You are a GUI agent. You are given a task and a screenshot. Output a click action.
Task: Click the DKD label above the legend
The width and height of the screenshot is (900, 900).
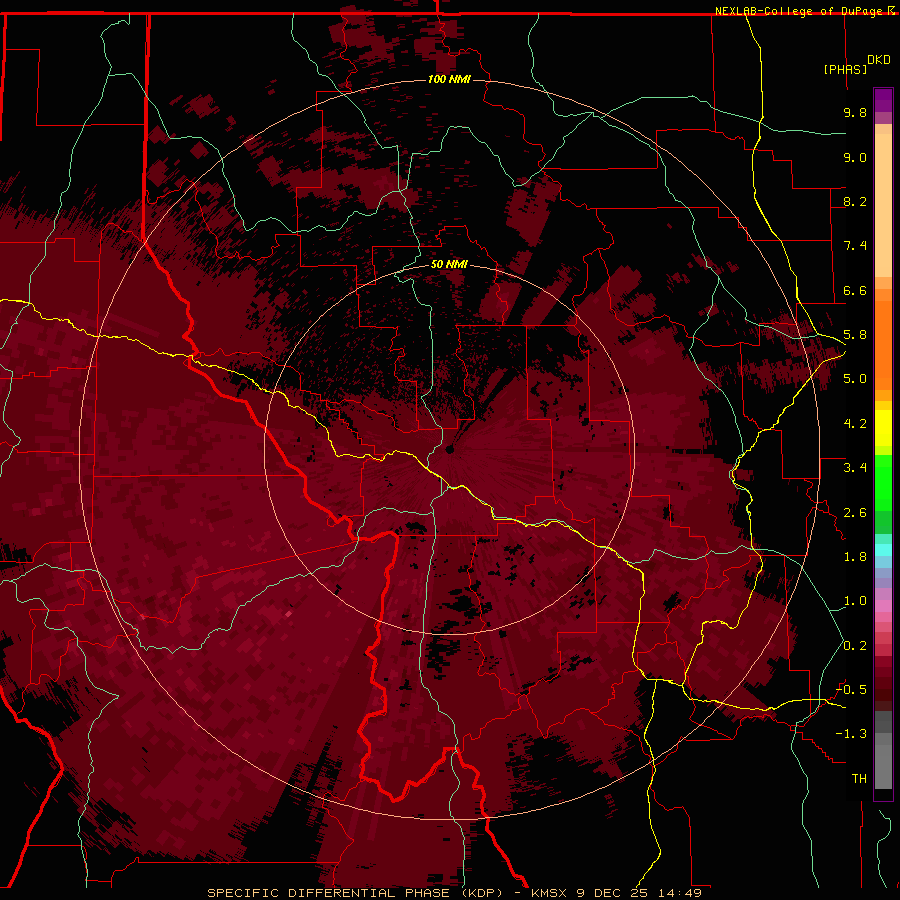[879, 60]
